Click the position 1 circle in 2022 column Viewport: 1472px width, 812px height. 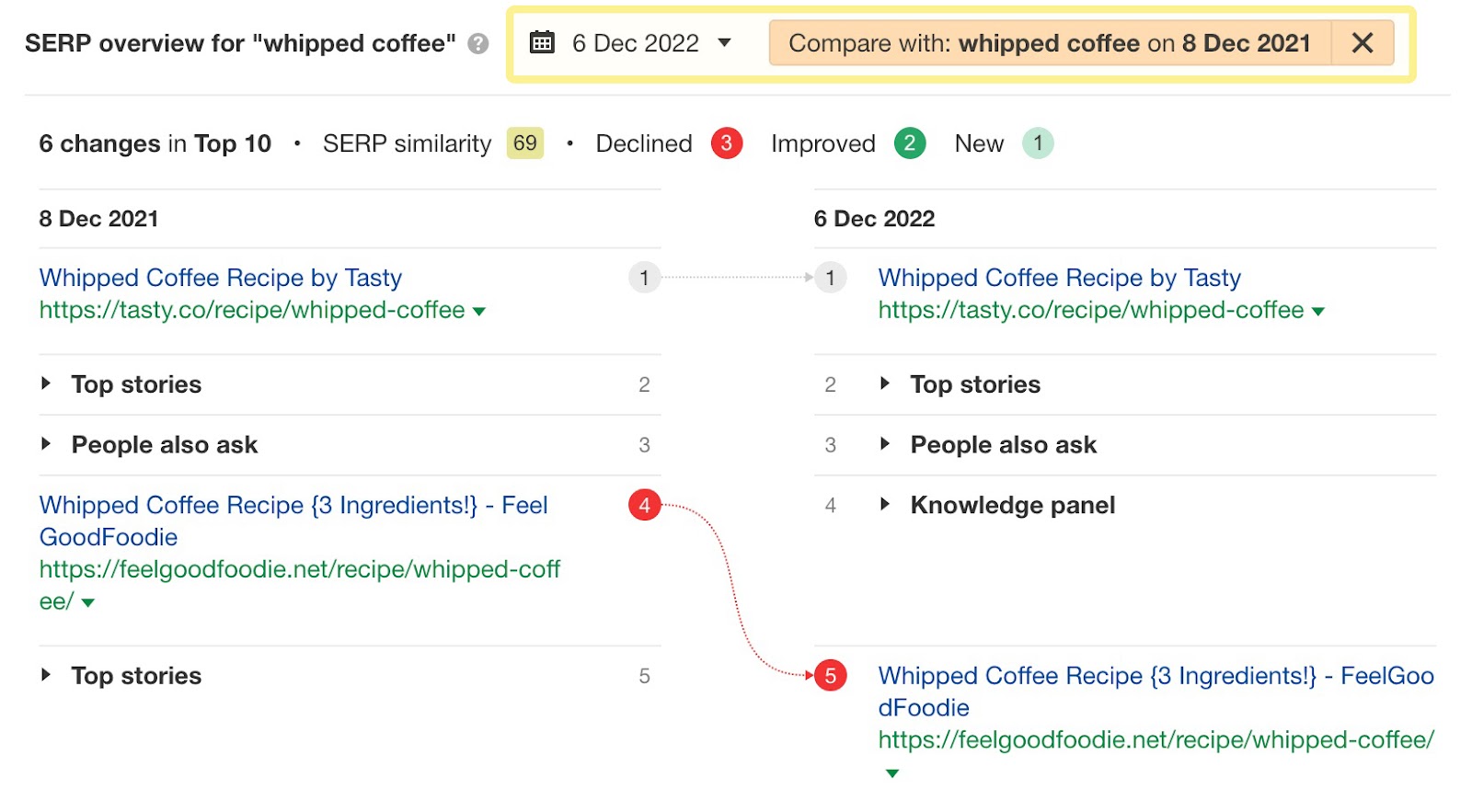pyautogui.click(x=829, y=278)
